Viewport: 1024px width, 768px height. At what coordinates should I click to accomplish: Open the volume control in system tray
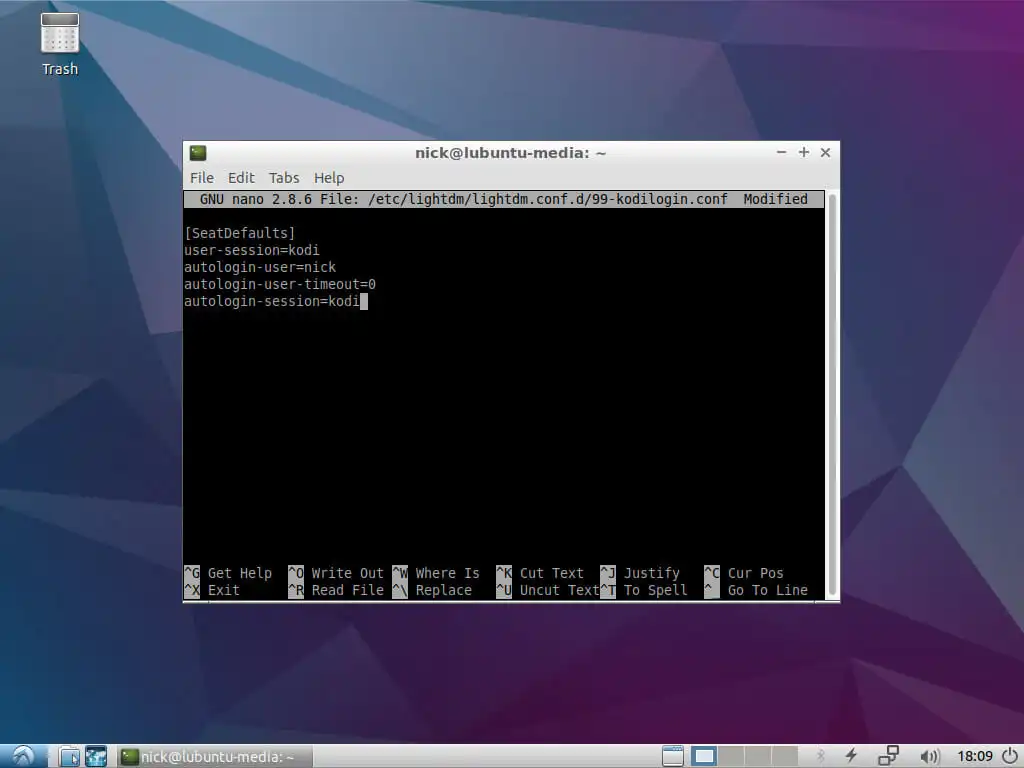[929, 756]
